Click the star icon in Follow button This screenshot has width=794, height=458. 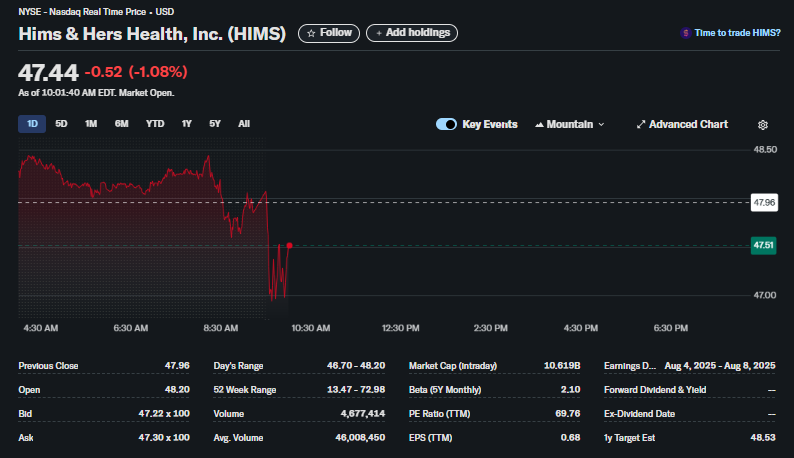(311, 33)
